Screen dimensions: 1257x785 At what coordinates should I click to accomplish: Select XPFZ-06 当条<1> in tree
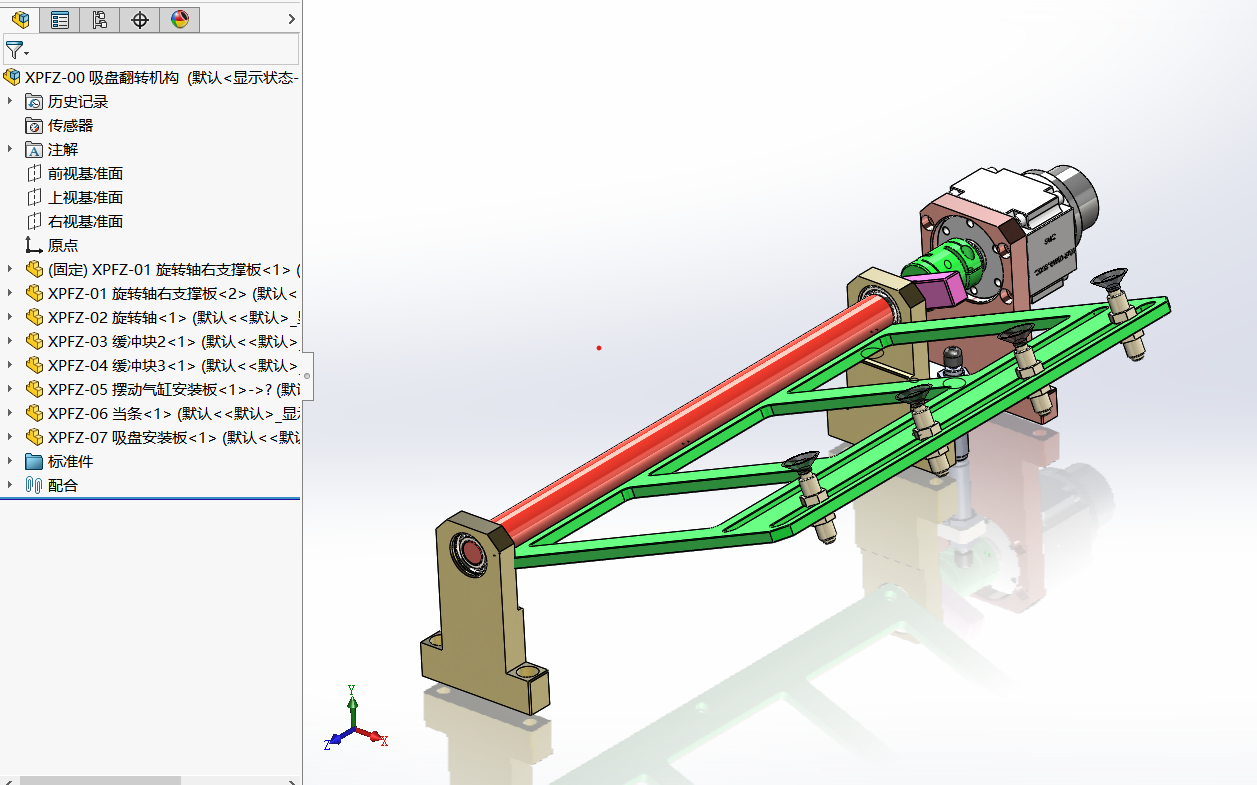pos(174,413)
